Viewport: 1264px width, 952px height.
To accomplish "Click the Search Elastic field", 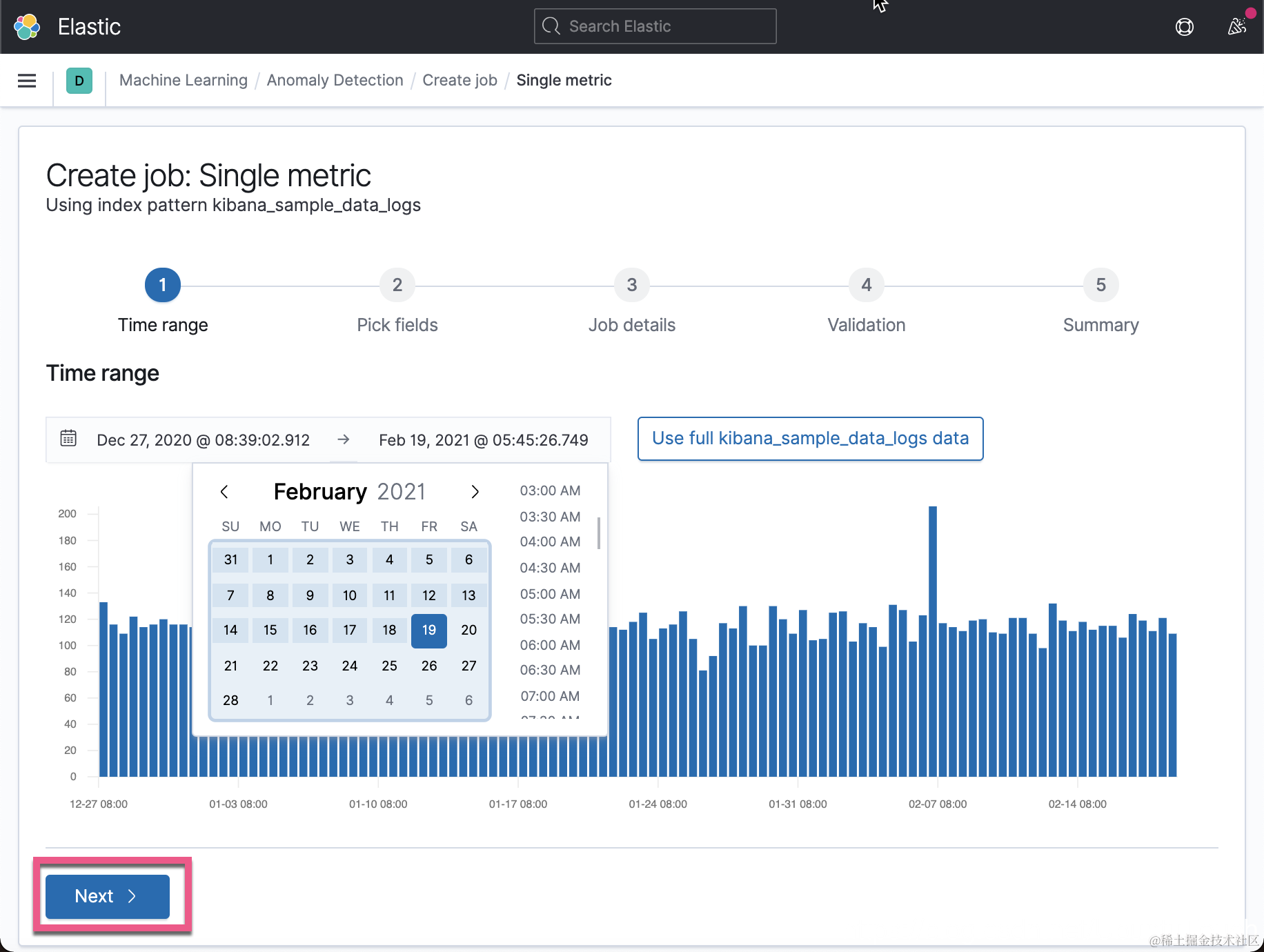I will click(x=655, y=26).
